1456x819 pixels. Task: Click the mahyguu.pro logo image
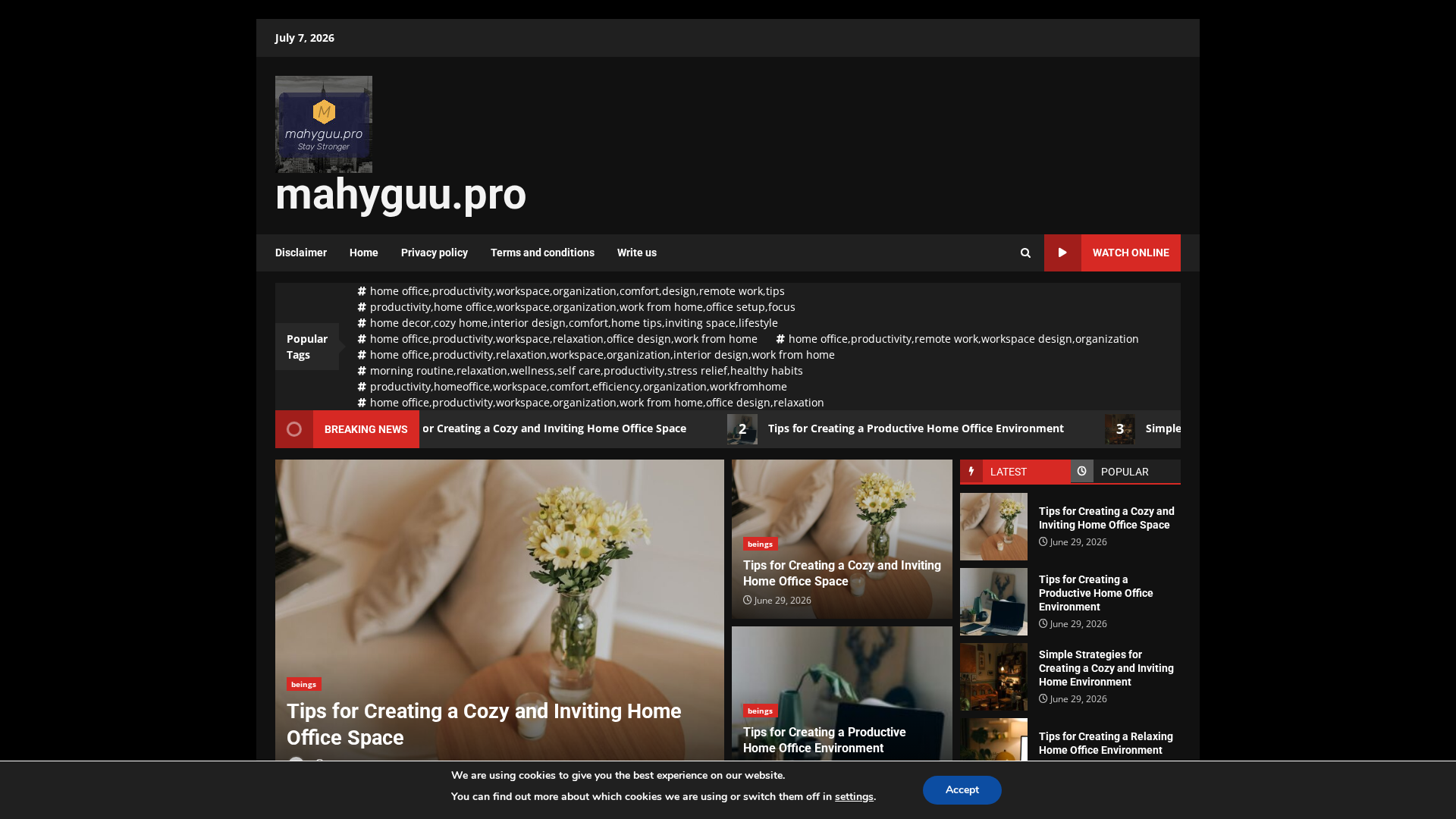pyautogui.click(x=324, y=124)
